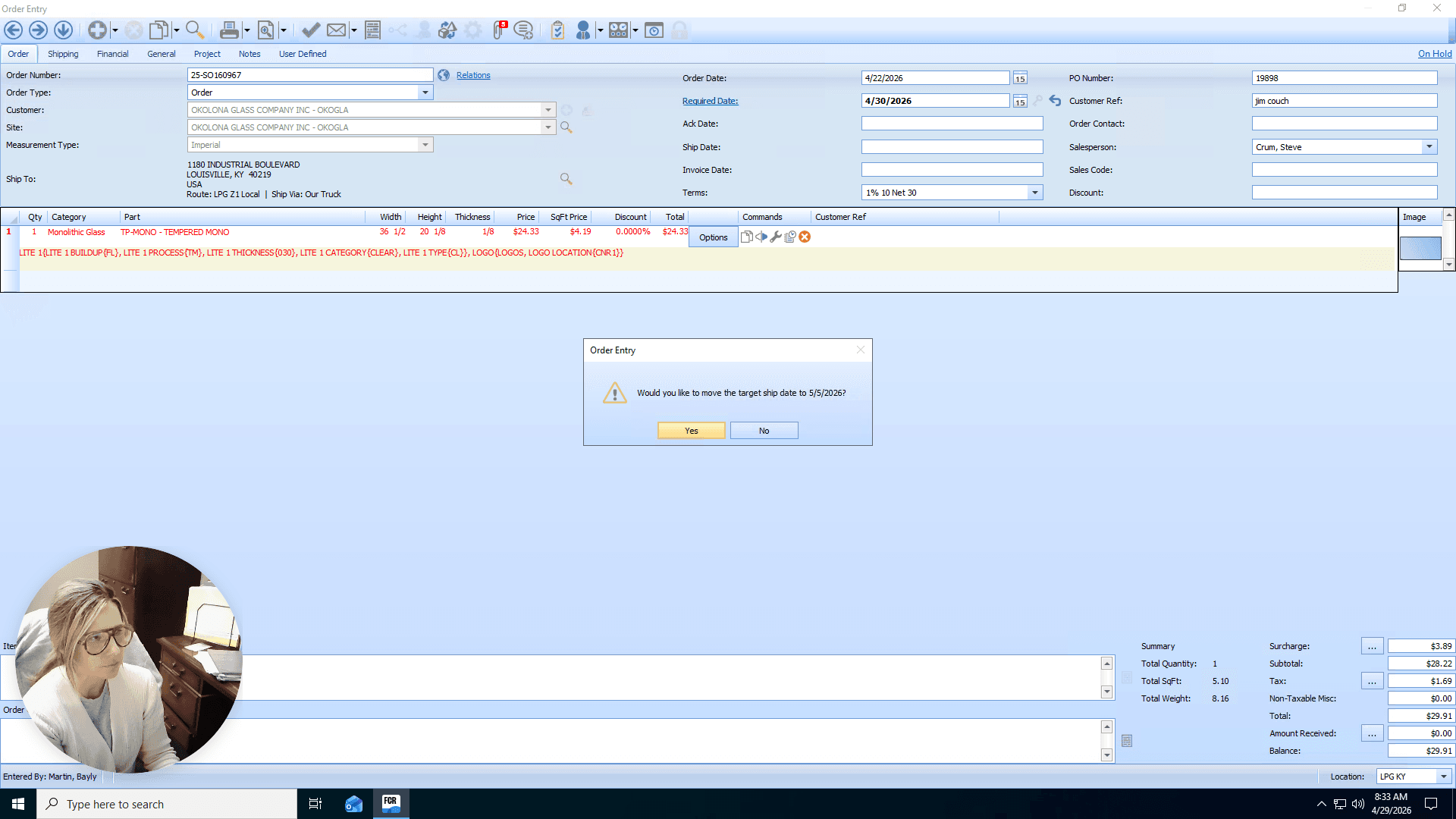1456x819 pixels.
Task: Click the down arrow toolbar icon
Action: 63,30
